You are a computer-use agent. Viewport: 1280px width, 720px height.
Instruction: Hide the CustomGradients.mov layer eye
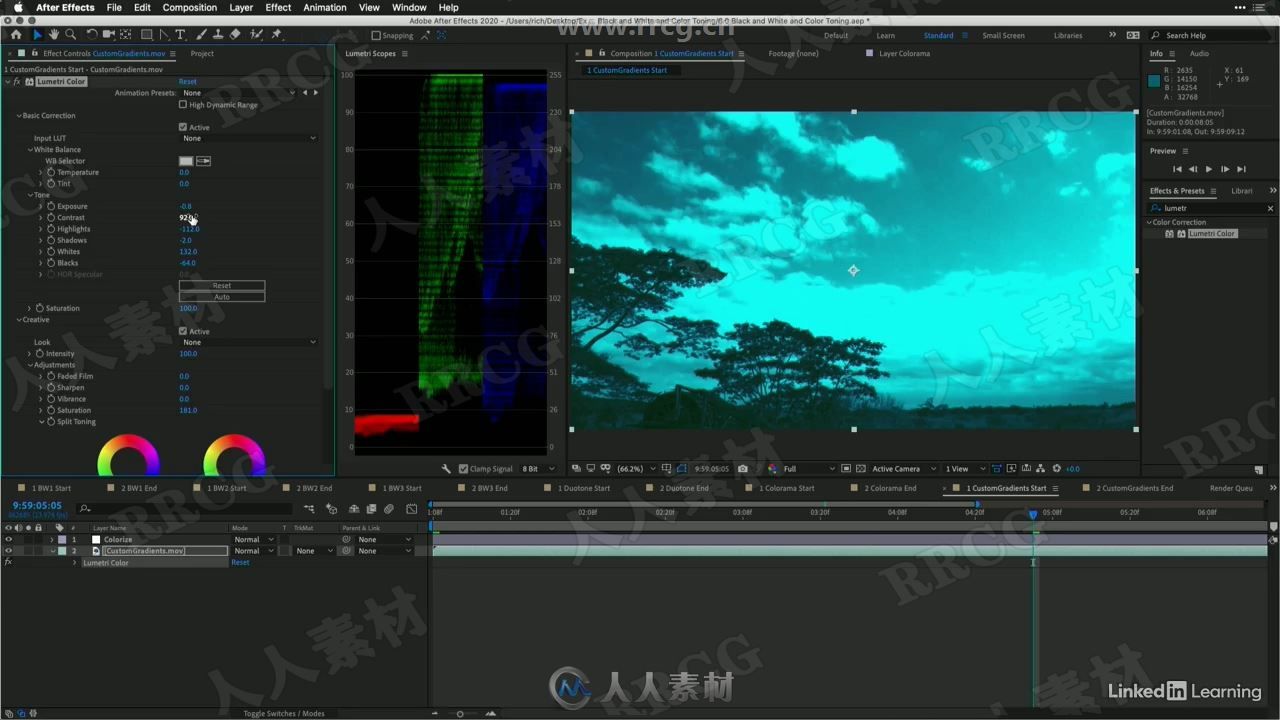click(8, 551)
